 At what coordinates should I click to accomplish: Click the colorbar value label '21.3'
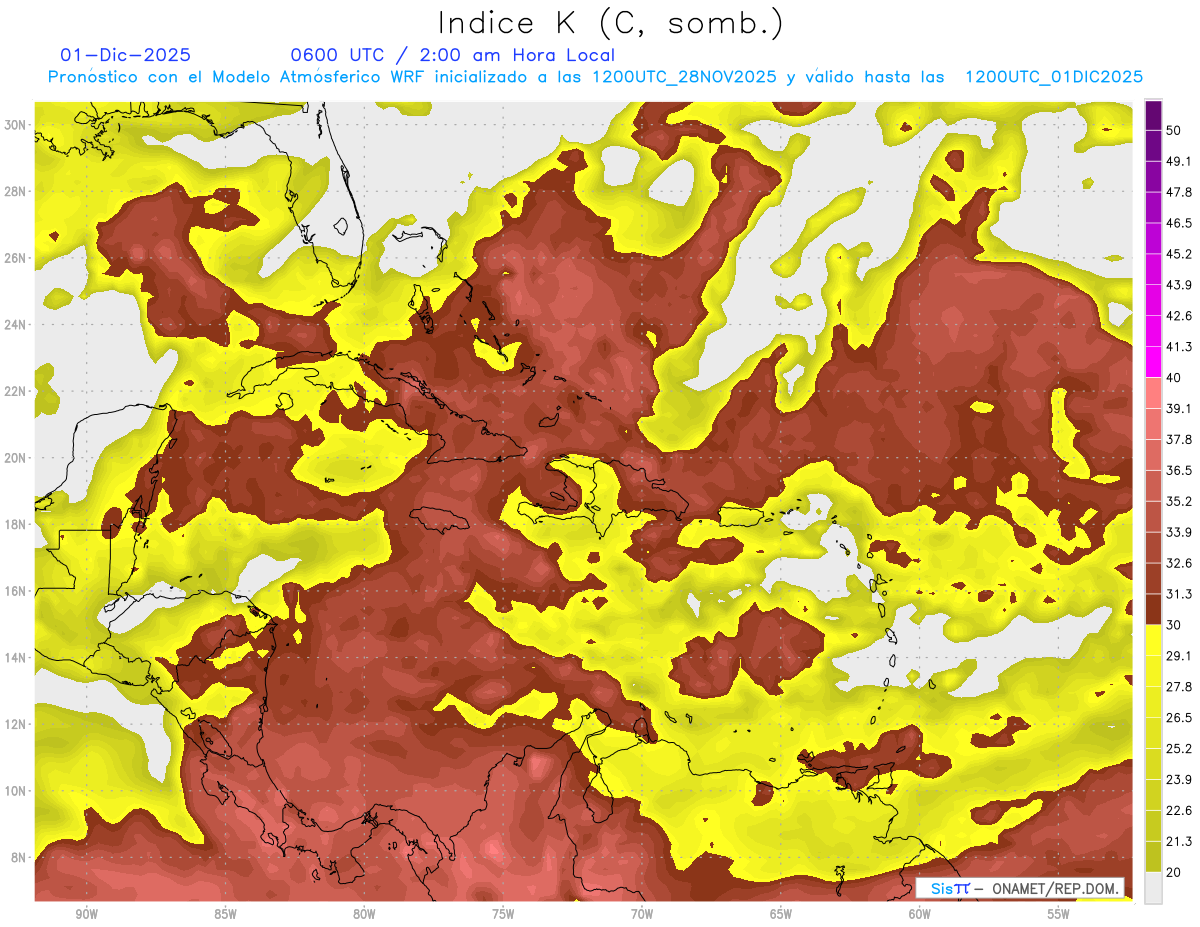[x=1179, y=842]
